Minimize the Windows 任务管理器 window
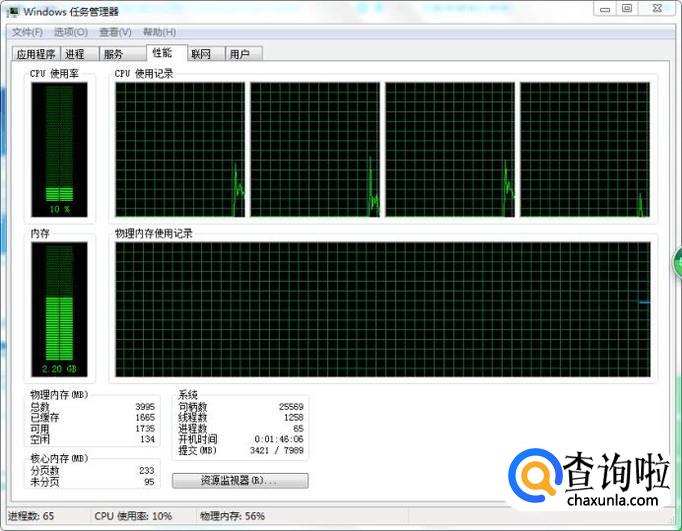682x531 pixels. click(x=605, y=9)
